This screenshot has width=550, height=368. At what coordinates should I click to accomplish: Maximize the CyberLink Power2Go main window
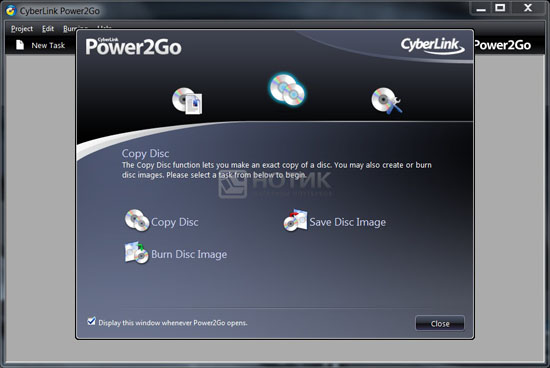500,8
